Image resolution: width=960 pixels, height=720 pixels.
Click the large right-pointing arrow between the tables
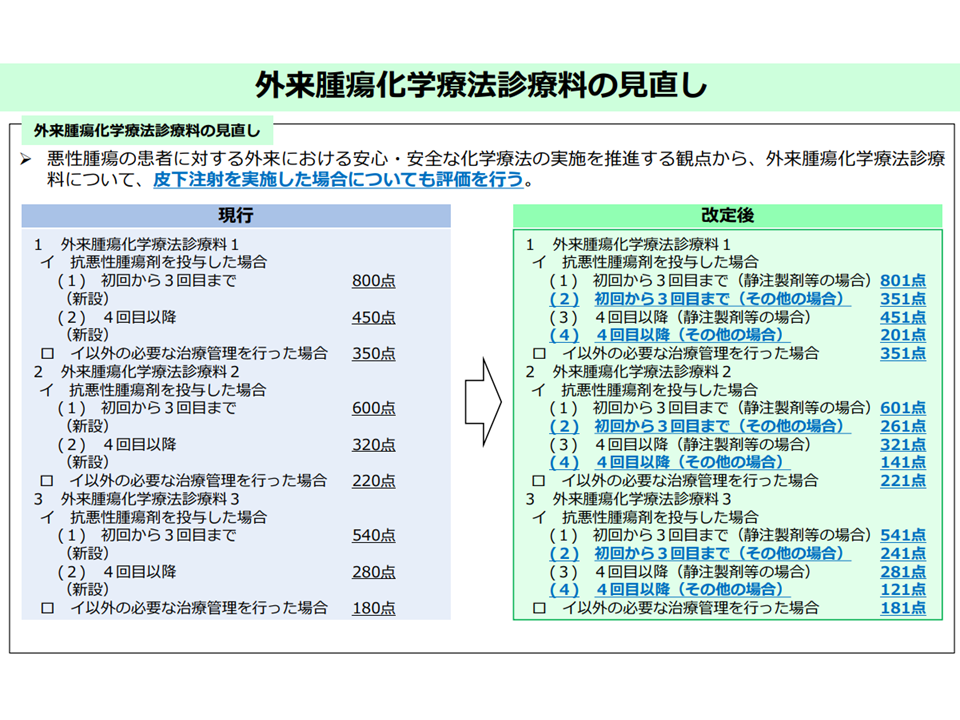tap(485, 399)
